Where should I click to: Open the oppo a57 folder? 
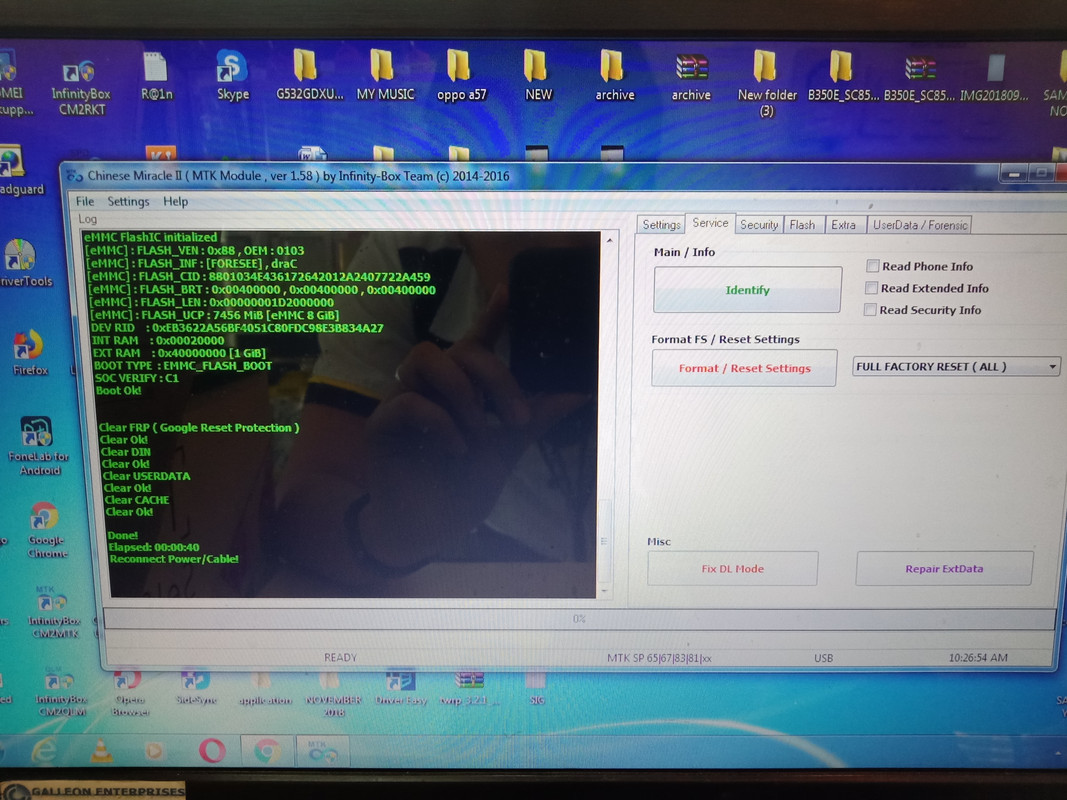(x=461, y=75)
